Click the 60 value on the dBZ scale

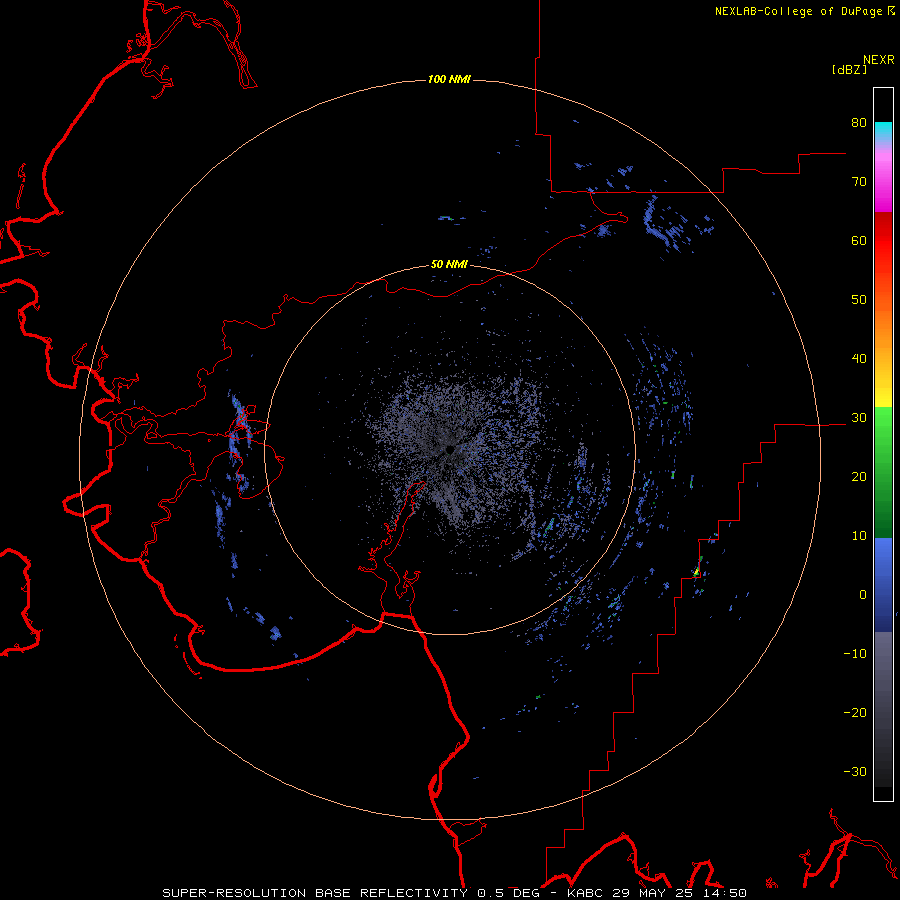[859, 240]
